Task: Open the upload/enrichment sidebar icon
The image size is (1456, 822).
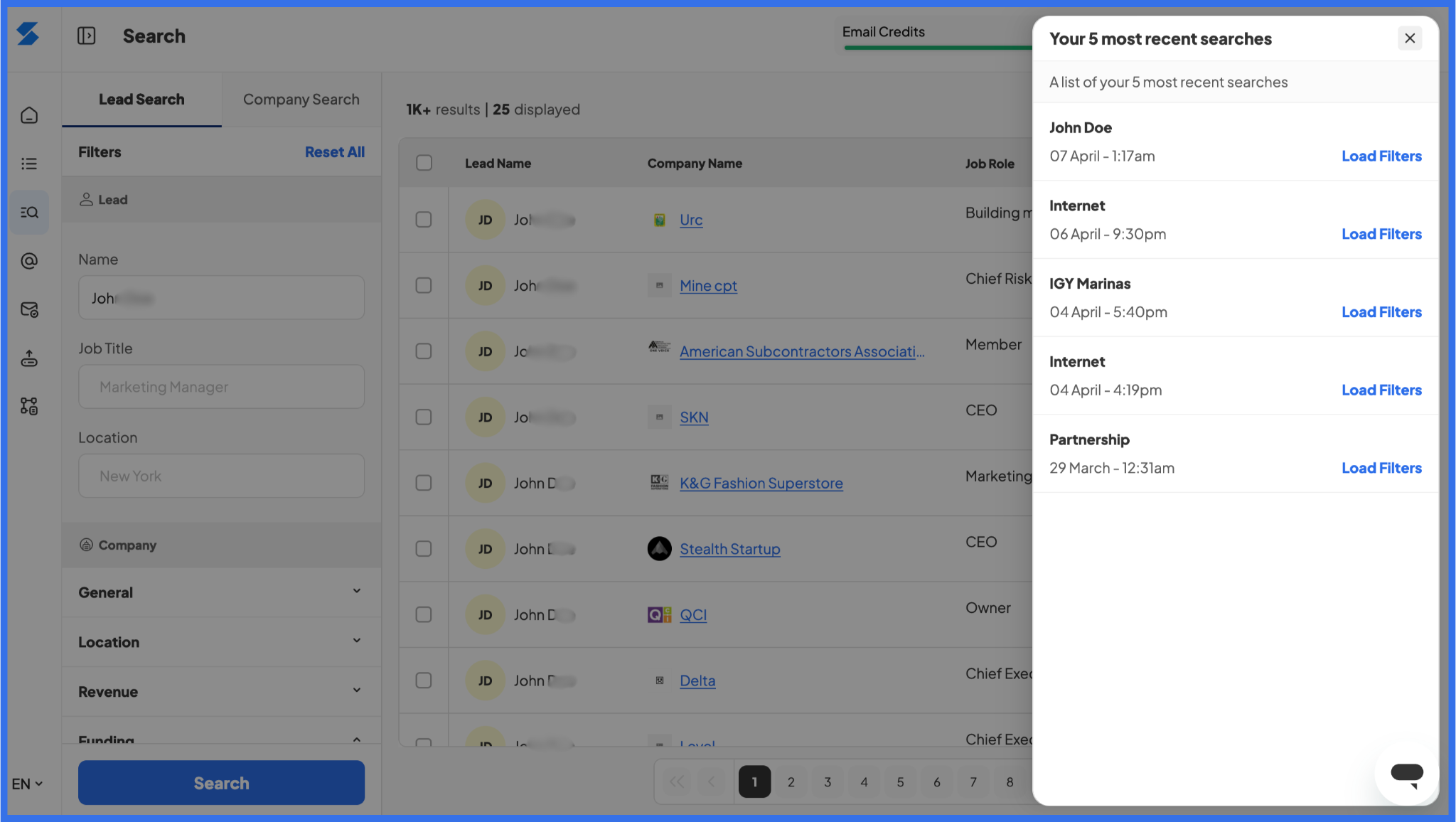Action: pos(29,358)
